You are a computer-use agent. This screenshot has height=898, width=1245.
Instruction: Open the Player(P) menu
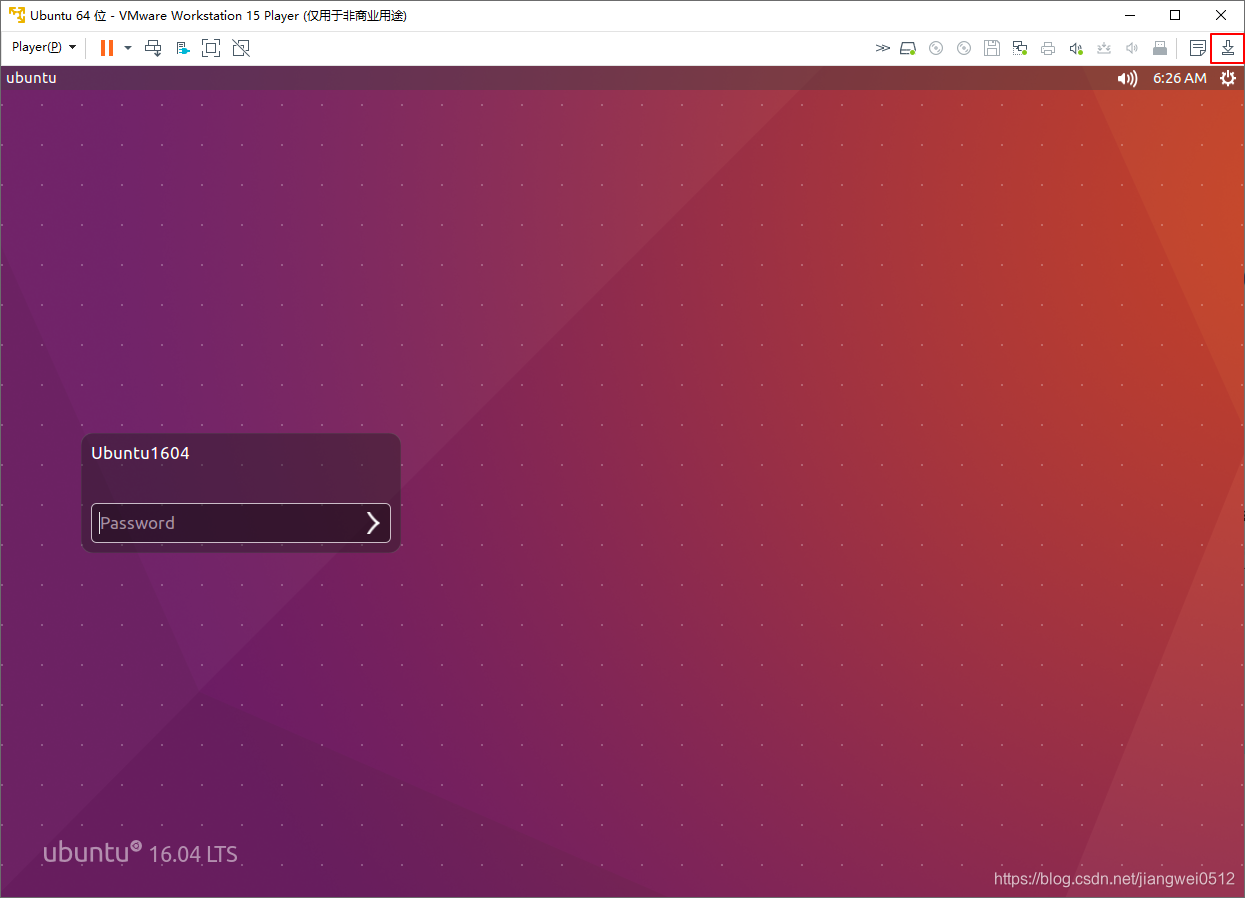point(44,47)
